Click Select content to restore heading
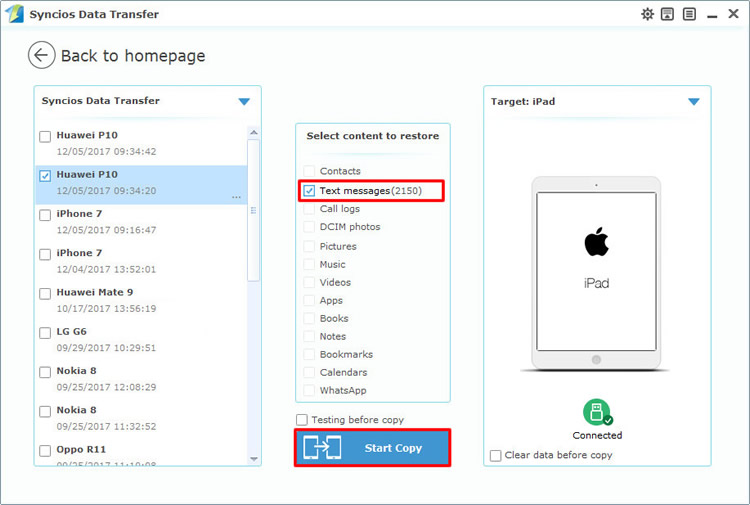The height and width of the screenshot is (505, 750). (373, 136)
